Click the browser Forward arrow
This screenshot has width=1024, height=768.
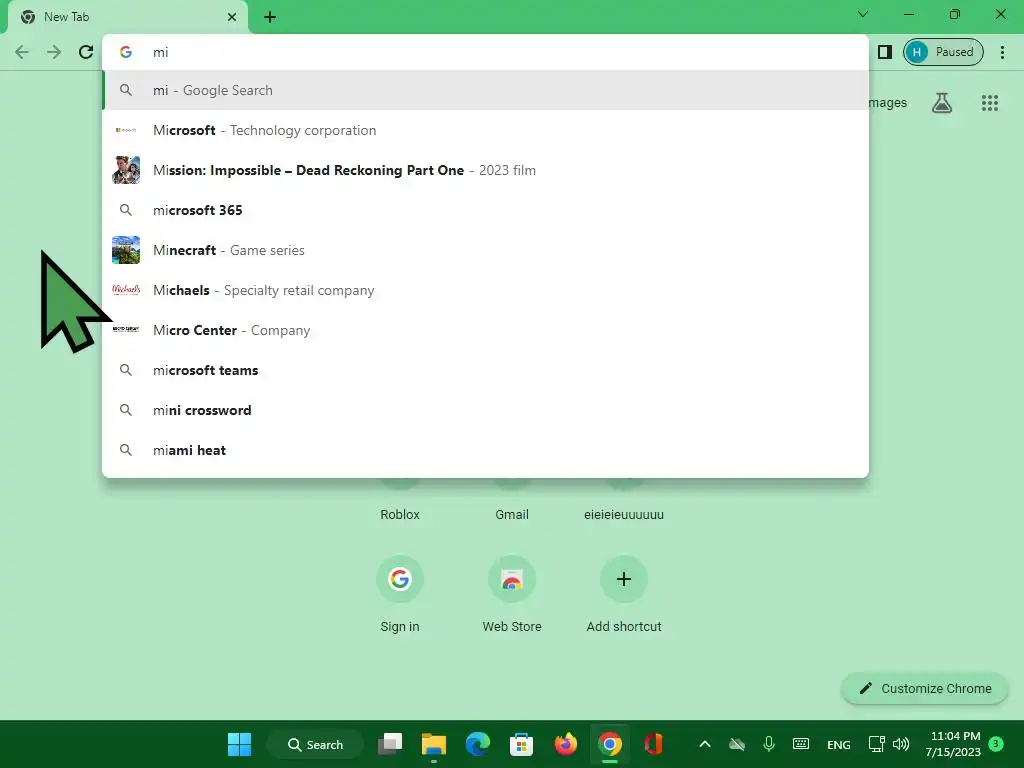click(54, 52)
